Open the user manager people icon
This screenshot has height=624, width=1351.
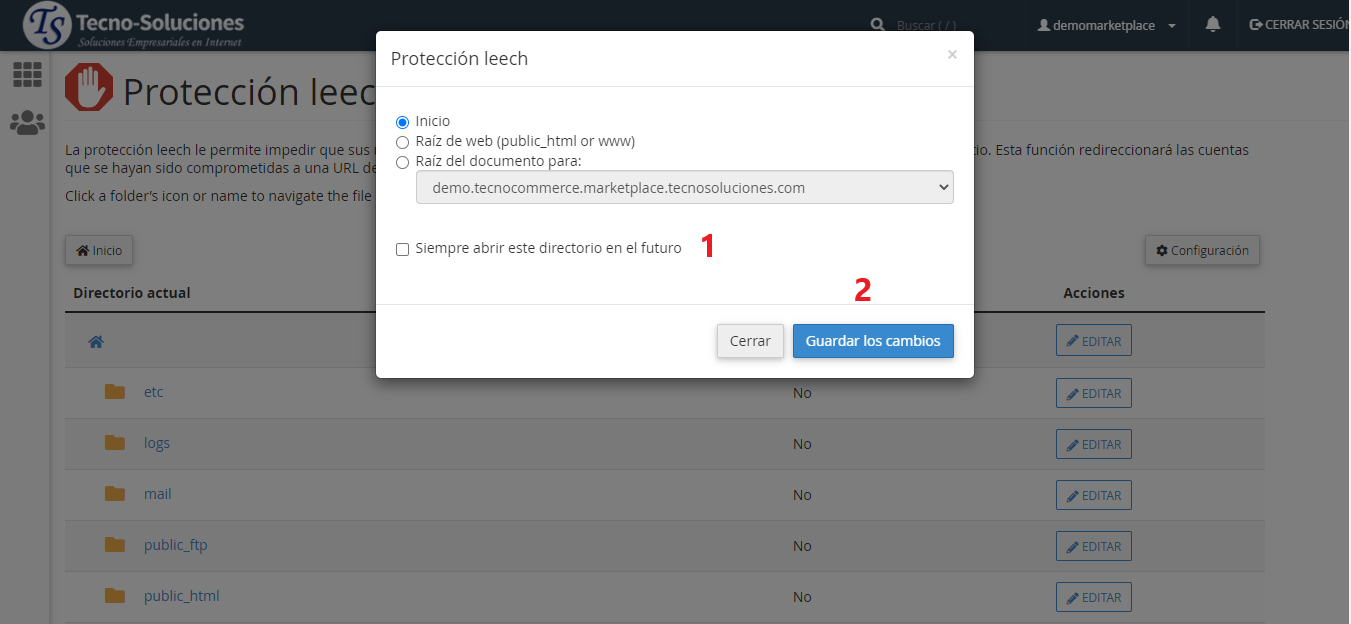tap(27, 123)
